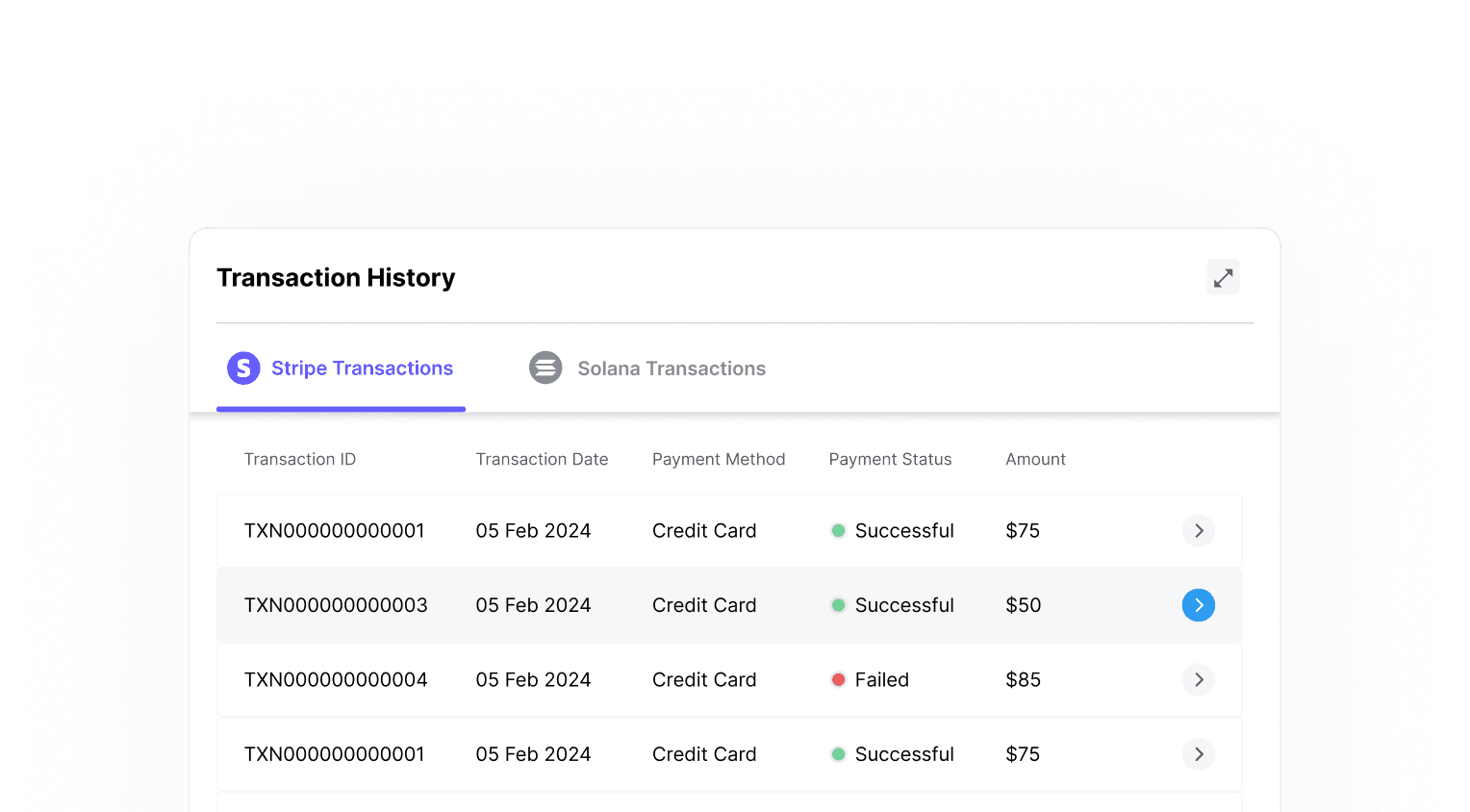The image size is (1470, 812).
Task: Click the green status dot for TXN000000000003
Action: click(x=838, y=605)
